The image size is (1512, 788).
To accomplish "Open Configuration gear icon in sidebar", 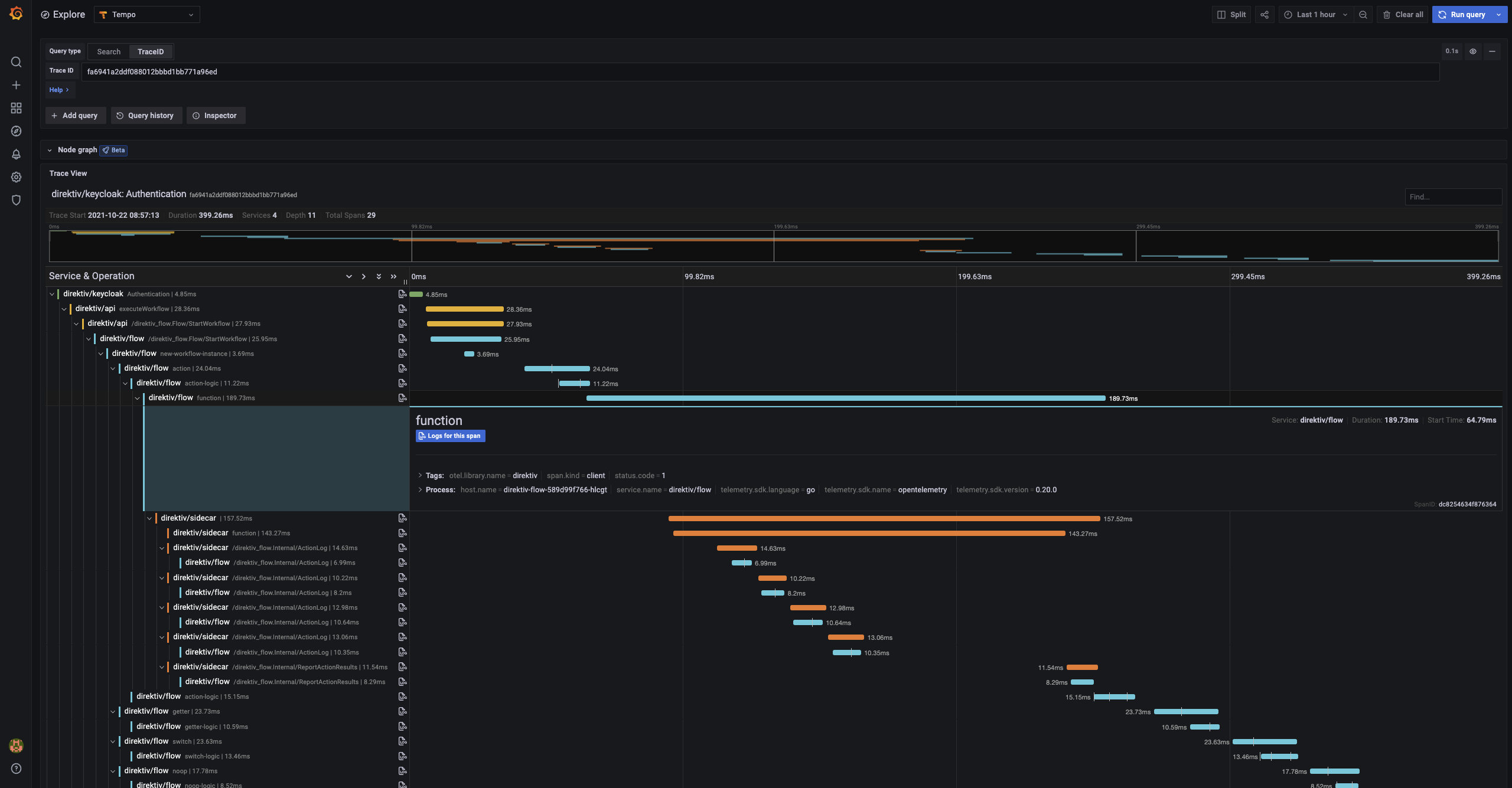I will [16, 177].
